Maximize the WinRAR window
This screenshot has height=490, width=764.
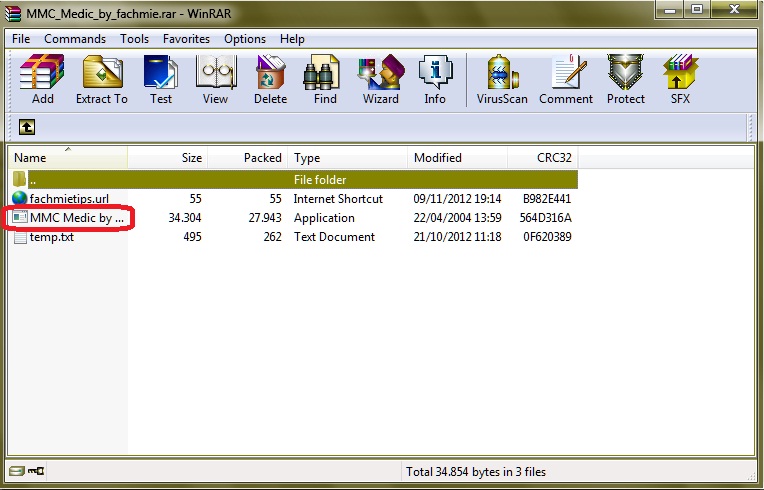click(698, 10)
